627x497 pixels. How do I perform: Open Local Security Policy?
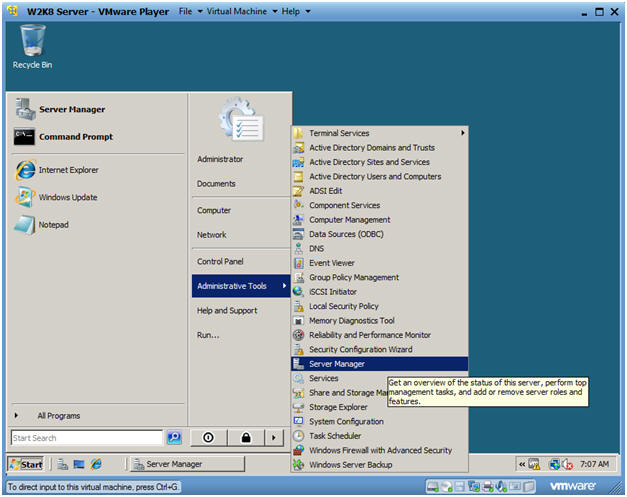(380, 306)
